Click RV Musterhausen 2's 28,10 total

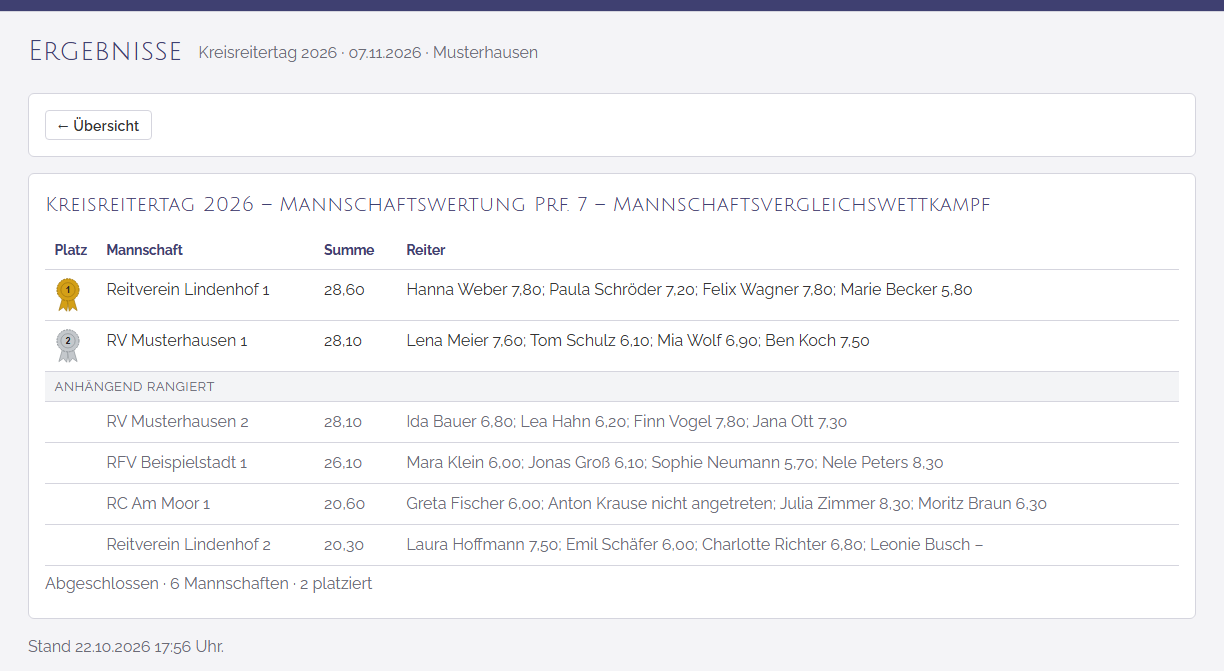(x=343, y=422)
